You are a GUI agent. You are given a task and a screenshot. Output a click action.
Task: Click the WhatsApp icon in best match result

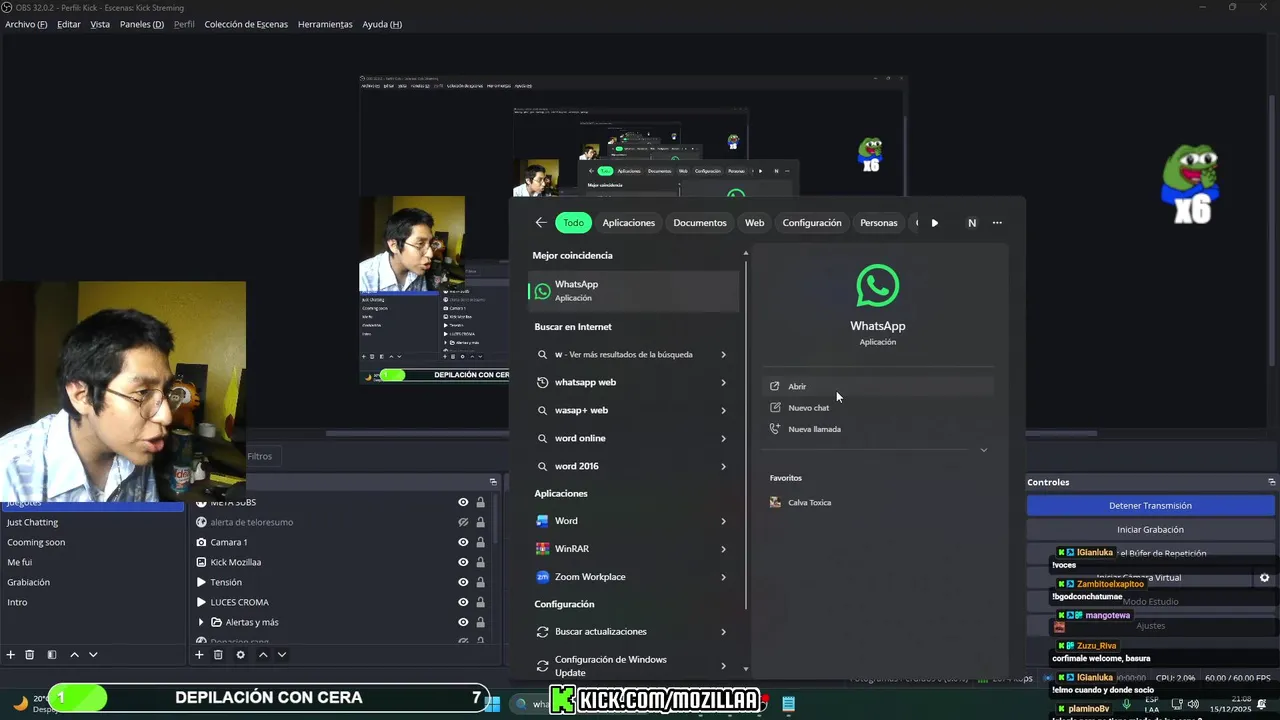[x=542, y=291]
